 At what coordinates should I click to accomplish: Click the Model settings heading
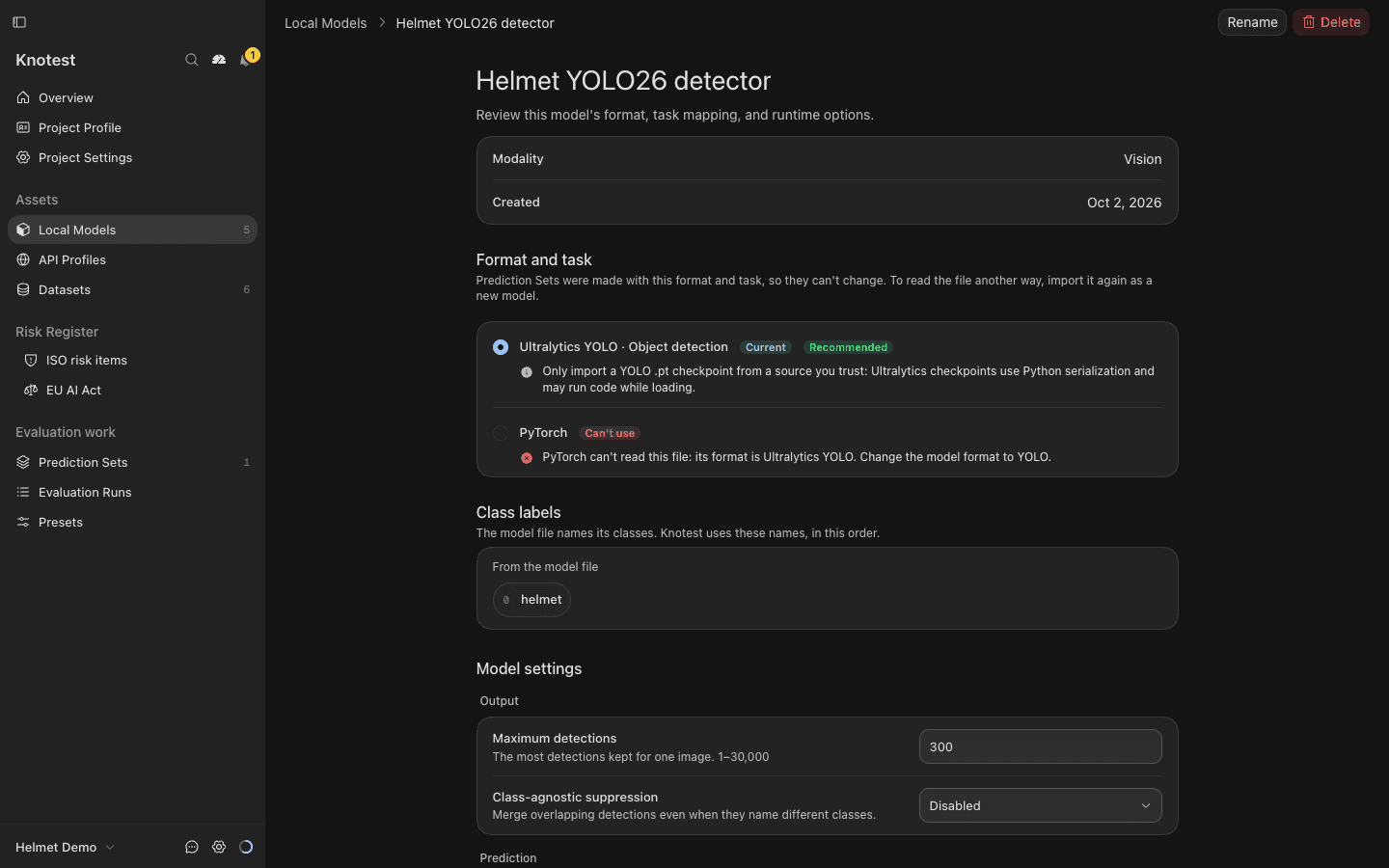(529, 668)
